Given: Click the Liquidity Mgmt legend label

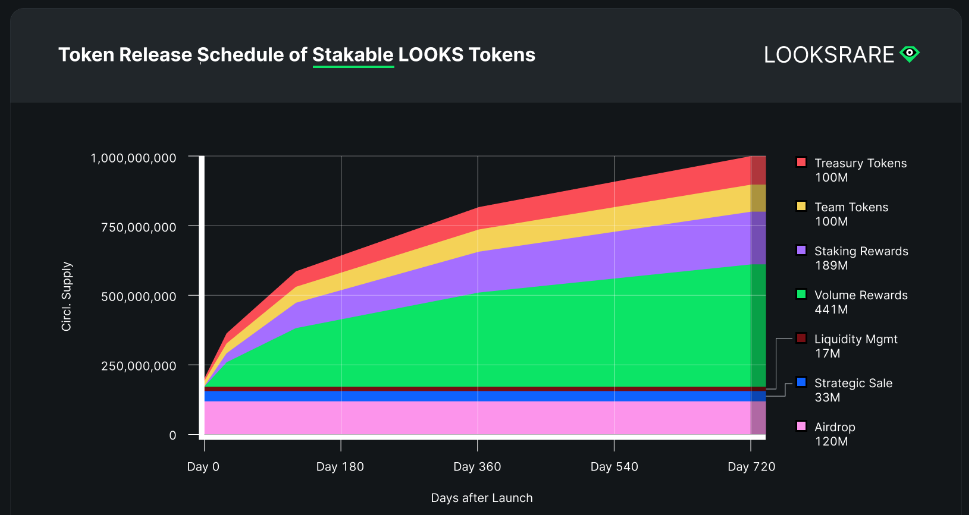Looking at the screenshot, I should [x=856, y=339].
